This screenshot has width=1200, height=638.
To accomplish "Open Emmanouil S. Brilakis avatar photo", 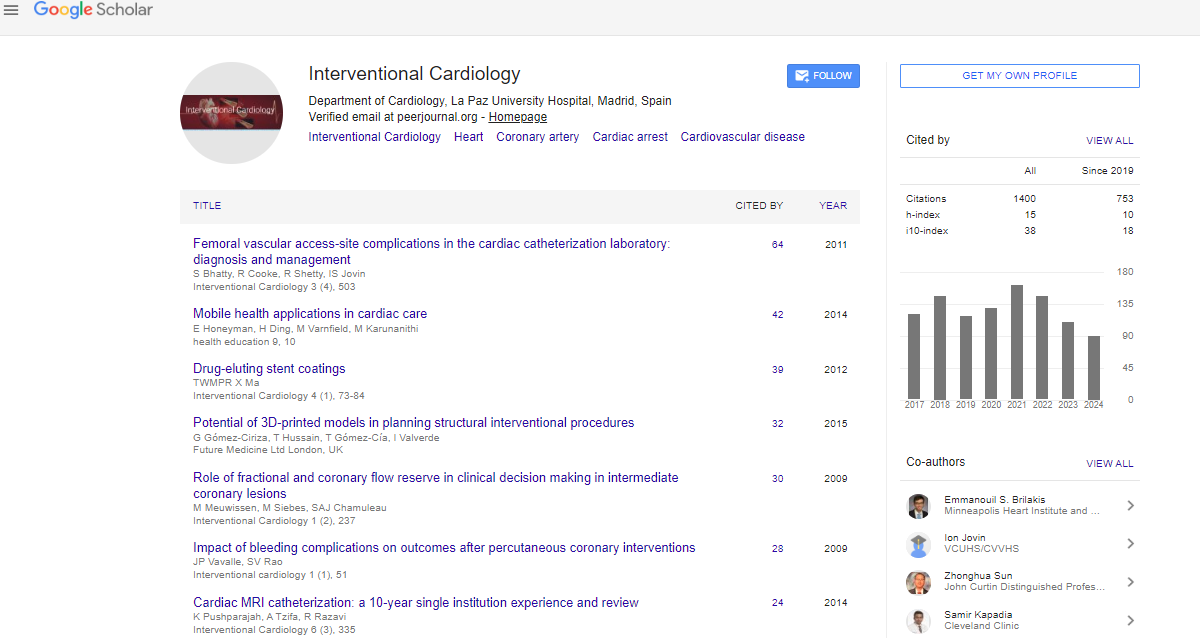I will point(918,506).
